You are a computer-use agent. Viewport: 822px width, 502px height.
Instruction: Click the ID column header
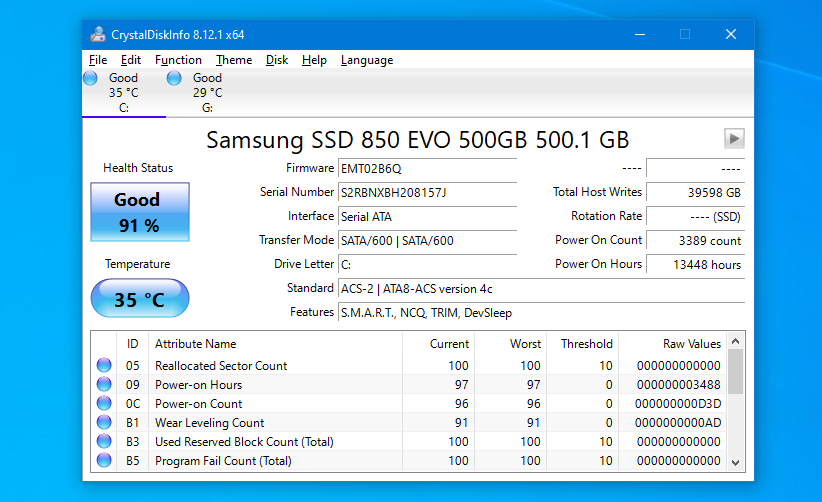point(133,344)
